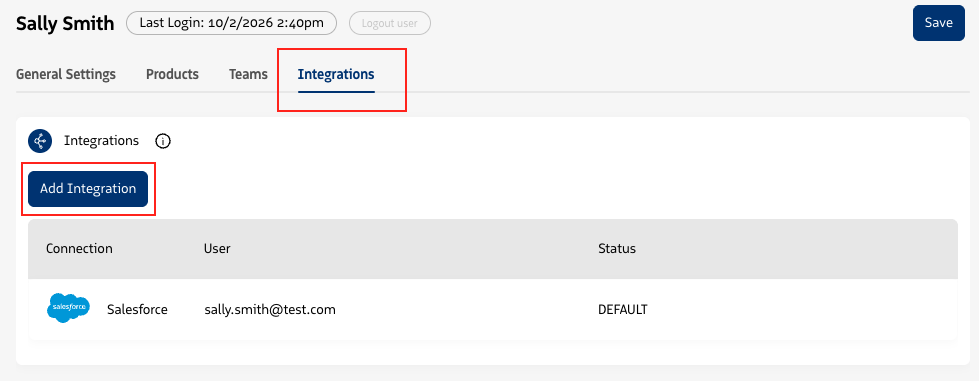Click the Integrations network icon
The image size is (979, 381).
coord(39,141)
